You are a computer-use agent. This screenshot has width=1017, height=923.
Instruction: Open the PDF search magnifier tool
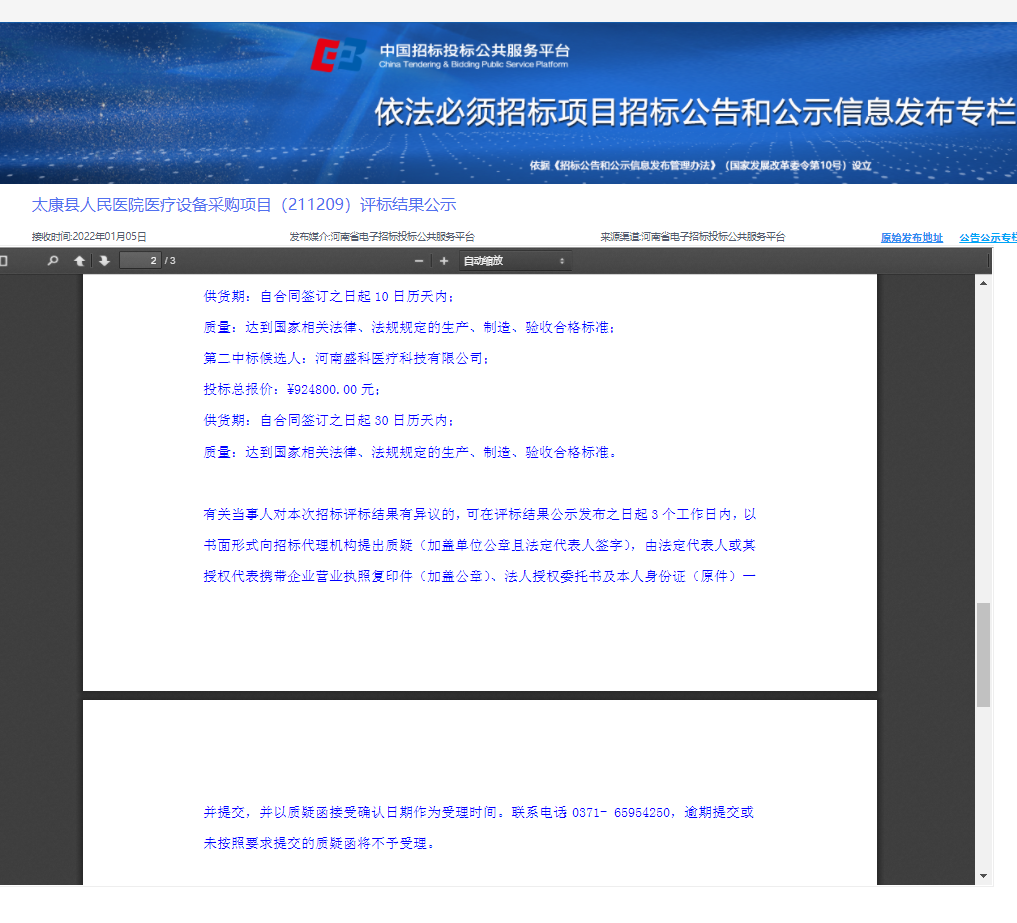pyautogui.click(x=53, y=261)
